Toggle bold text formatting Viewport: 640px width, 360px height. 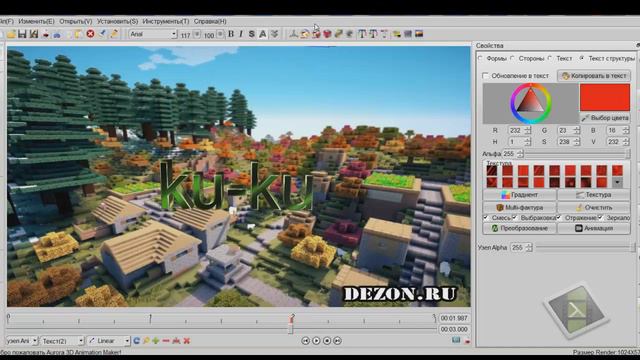coord(231,34)
